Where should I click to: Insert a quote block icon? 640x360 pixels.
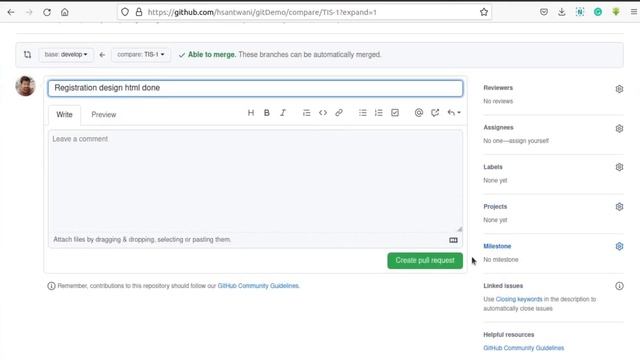coord(307,113)
